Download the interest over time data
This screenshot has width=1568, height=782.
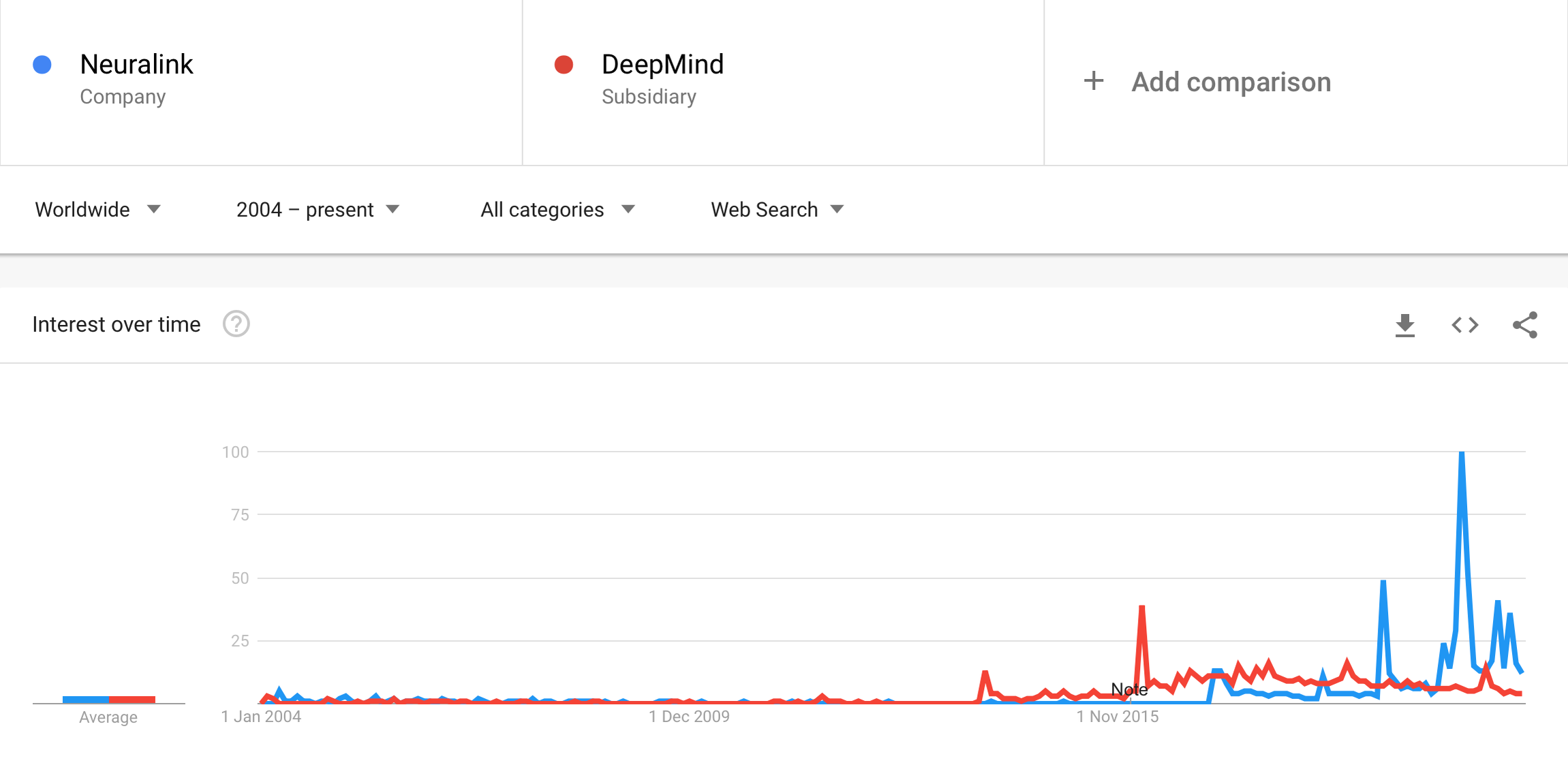[x=1405, y=325]
